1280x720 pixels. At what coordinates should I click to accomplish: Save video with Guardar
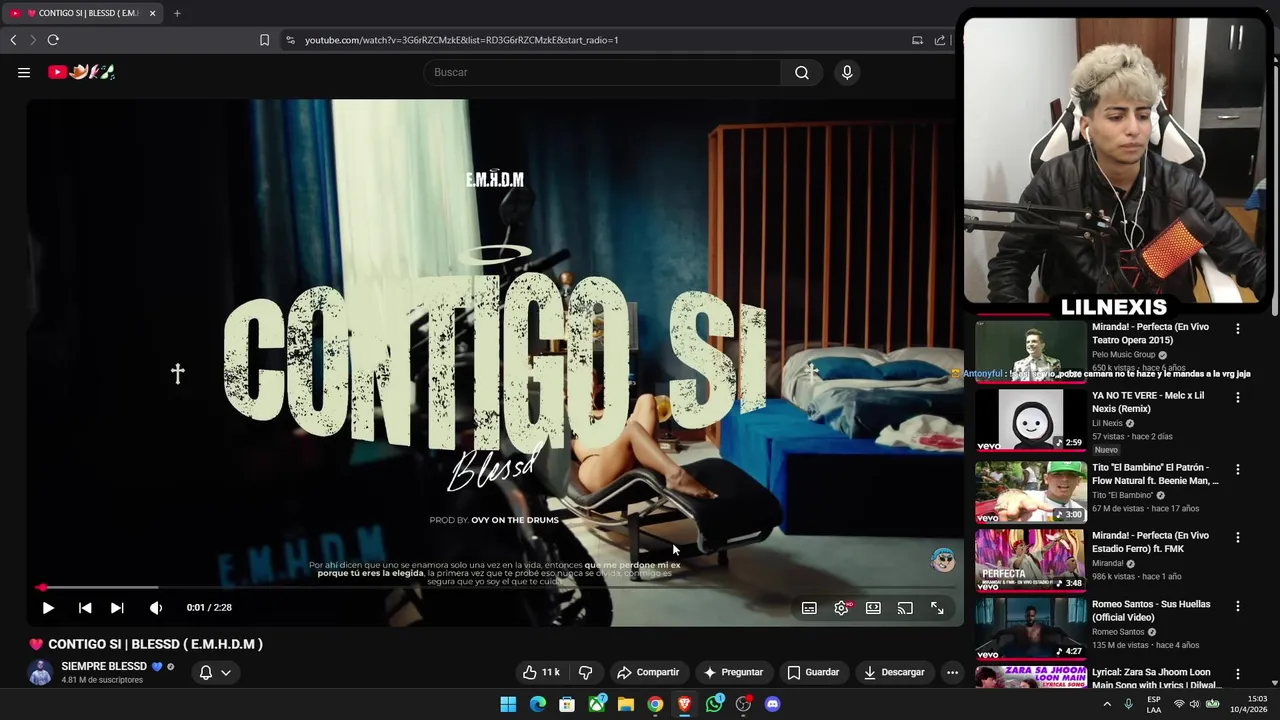(813, 672)
